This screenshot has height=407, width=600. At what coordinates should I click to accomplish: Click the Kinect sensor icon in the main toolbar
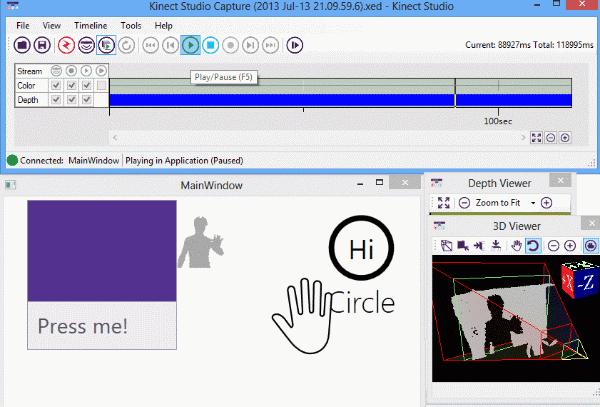tap(86, 45)
